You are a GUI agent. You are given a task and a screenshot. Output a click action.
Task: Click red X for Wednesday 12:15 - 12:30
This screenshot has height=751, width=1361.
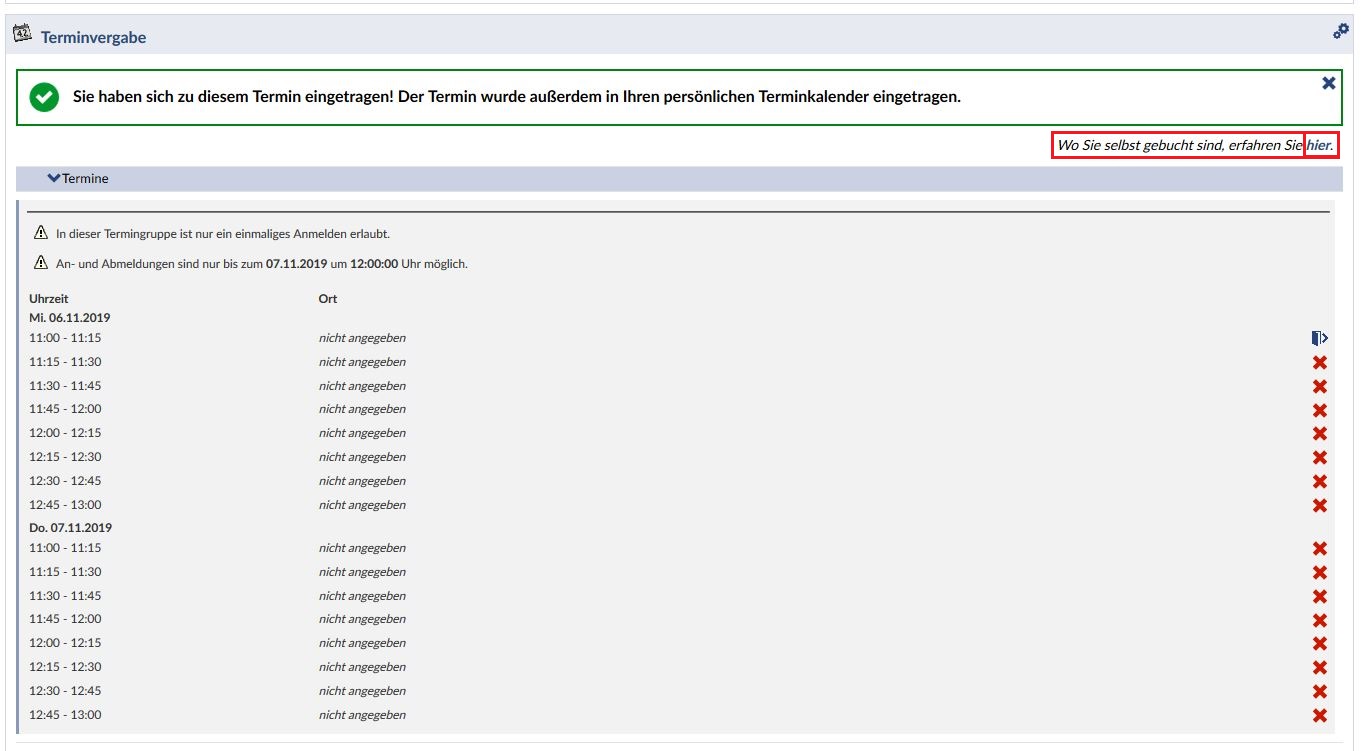point(1319,458)
